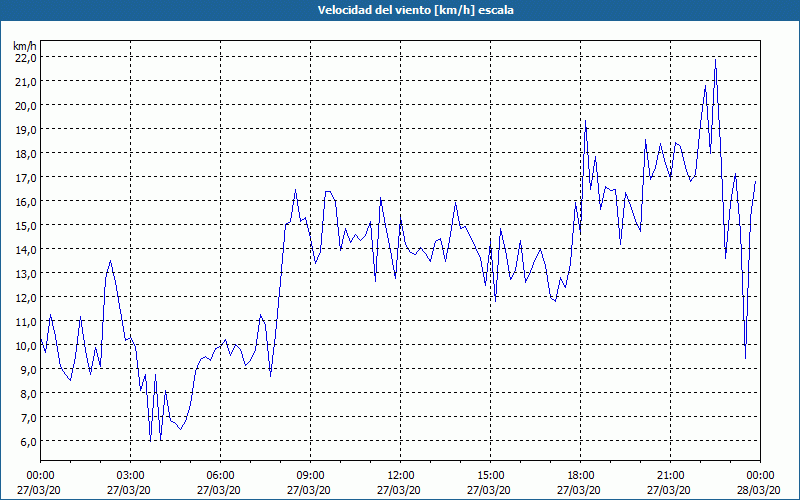Viewport: 800px width, 500px height.
Task: Pick the '8,0' y-axis value
Action: (x=28, y=393)
